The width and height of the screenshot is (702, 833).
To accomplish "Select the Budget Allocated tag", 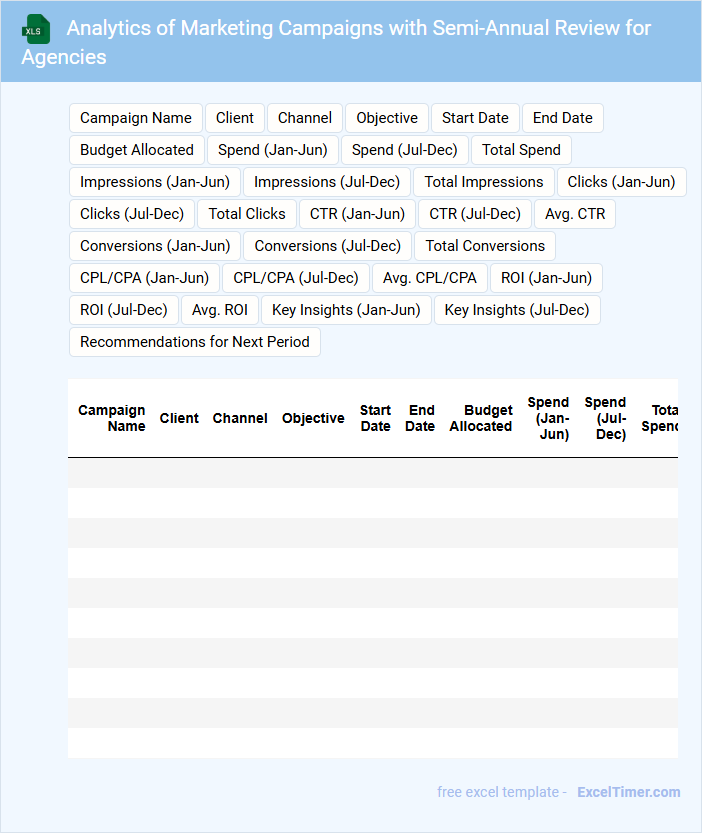I will (x=137, y=150).
